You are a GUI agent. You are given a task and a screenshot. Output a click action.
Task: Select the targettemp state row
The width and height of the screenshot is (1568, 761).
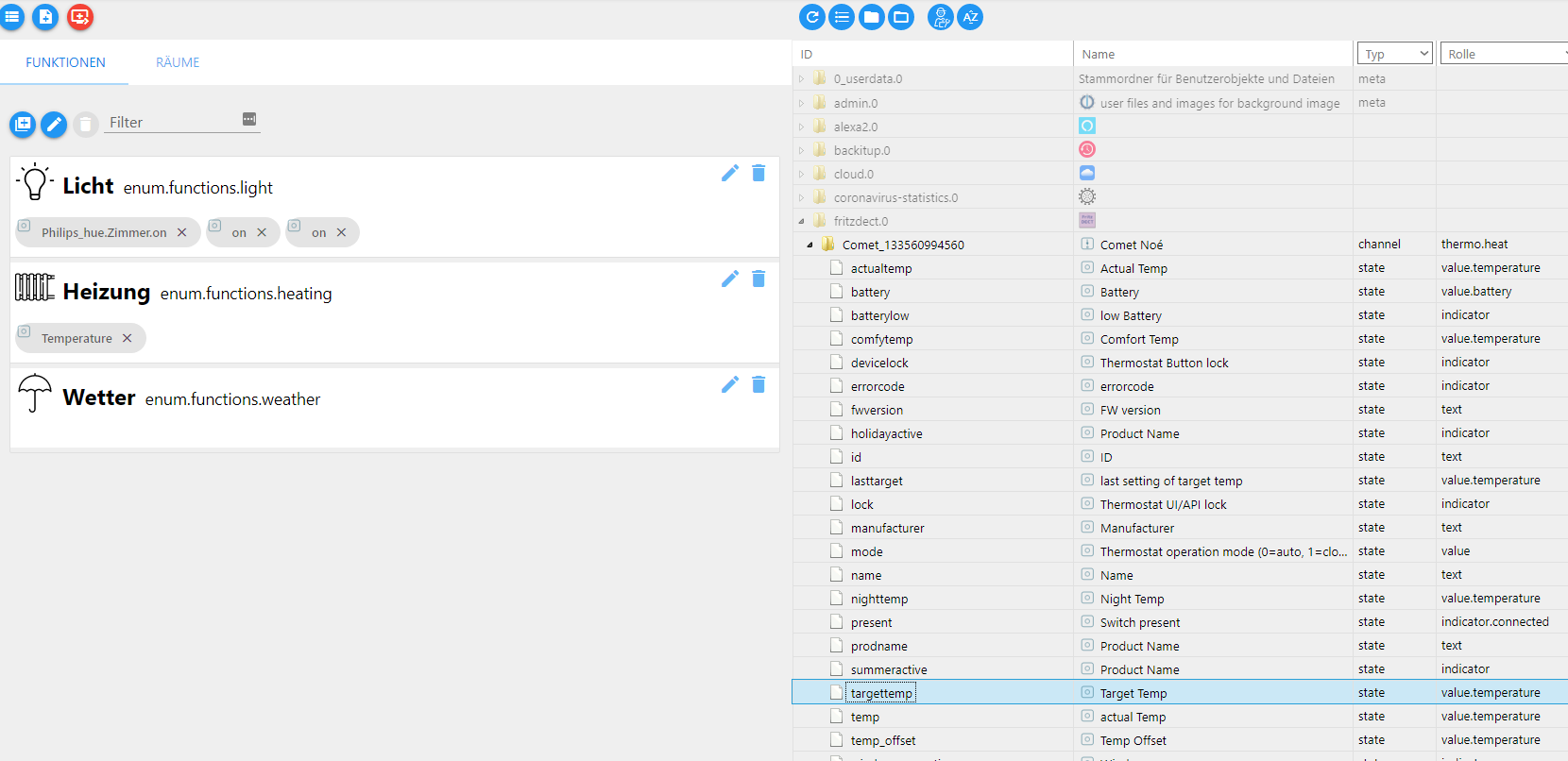pos(1180,693)
